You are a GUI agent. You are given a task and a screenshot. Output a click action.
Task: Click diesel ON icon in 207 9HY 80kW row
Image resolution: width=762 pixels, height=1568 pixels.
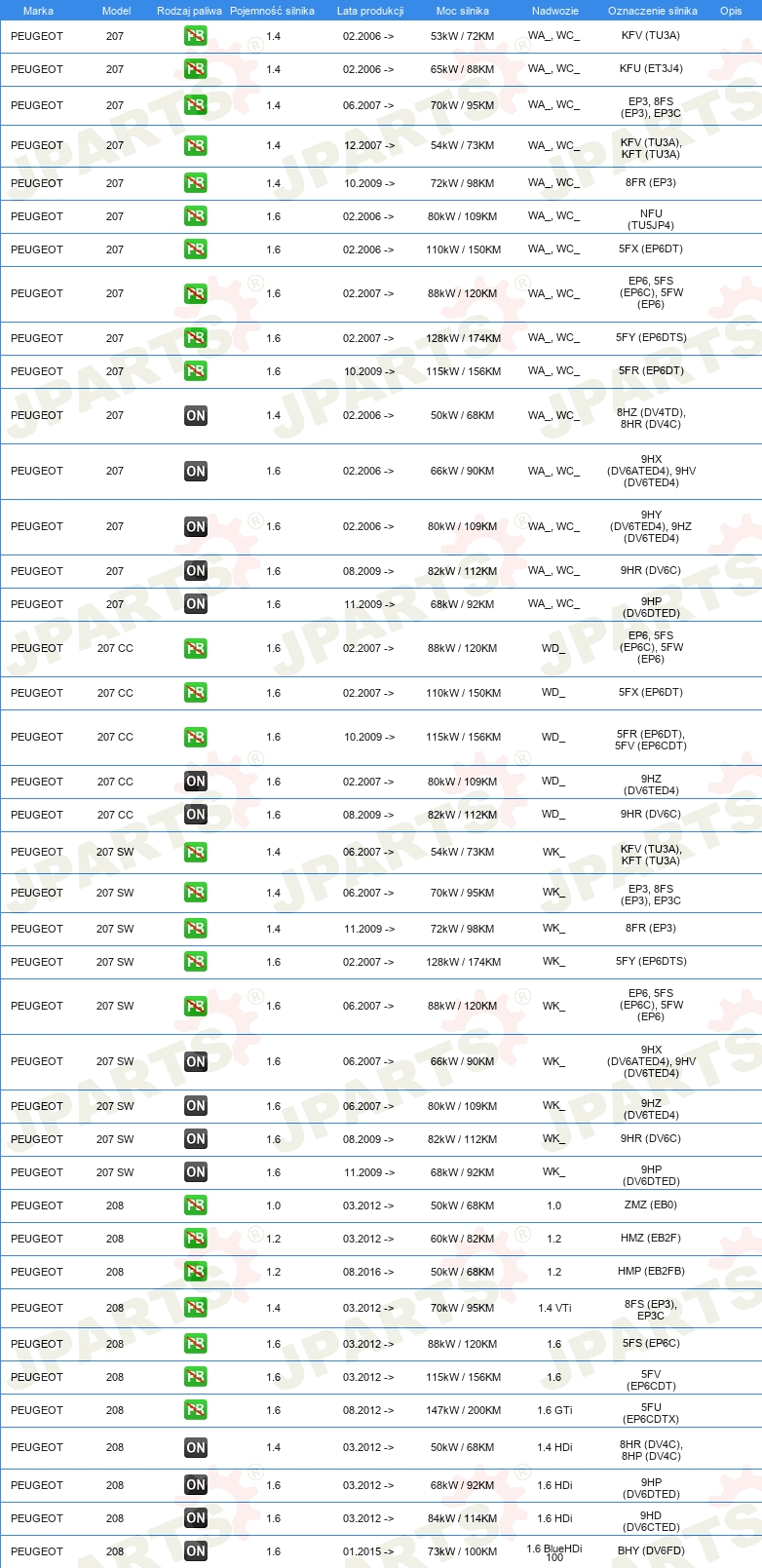(x=196, y=526)
